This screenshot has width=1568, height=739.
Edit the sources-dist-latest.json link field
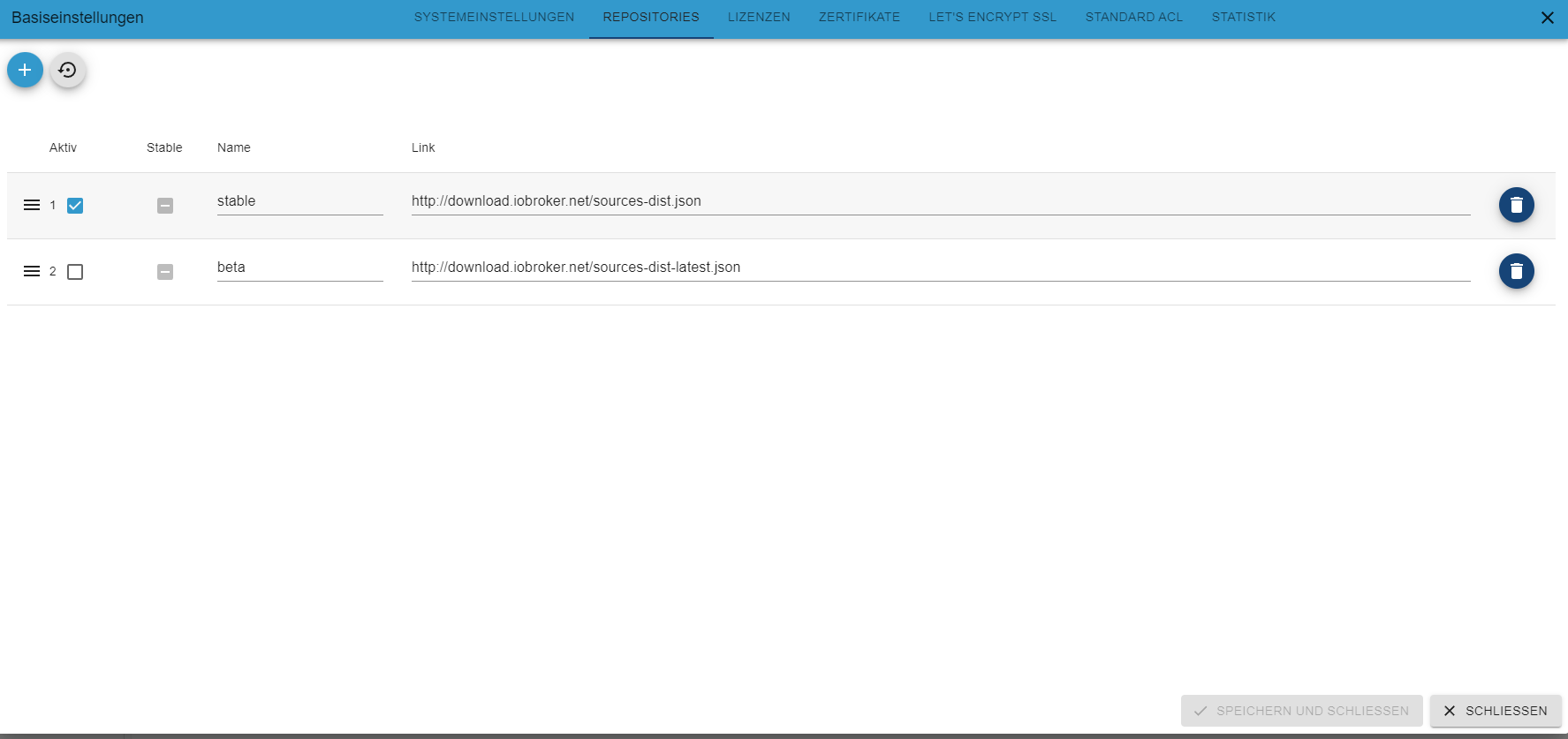point(941,268)
